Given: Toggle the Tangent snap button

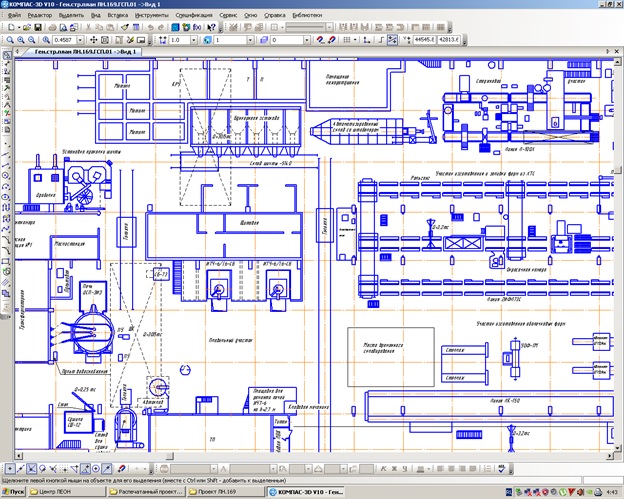Looking at the screenshot, I should pyautogui.click(x=42, y=469).
